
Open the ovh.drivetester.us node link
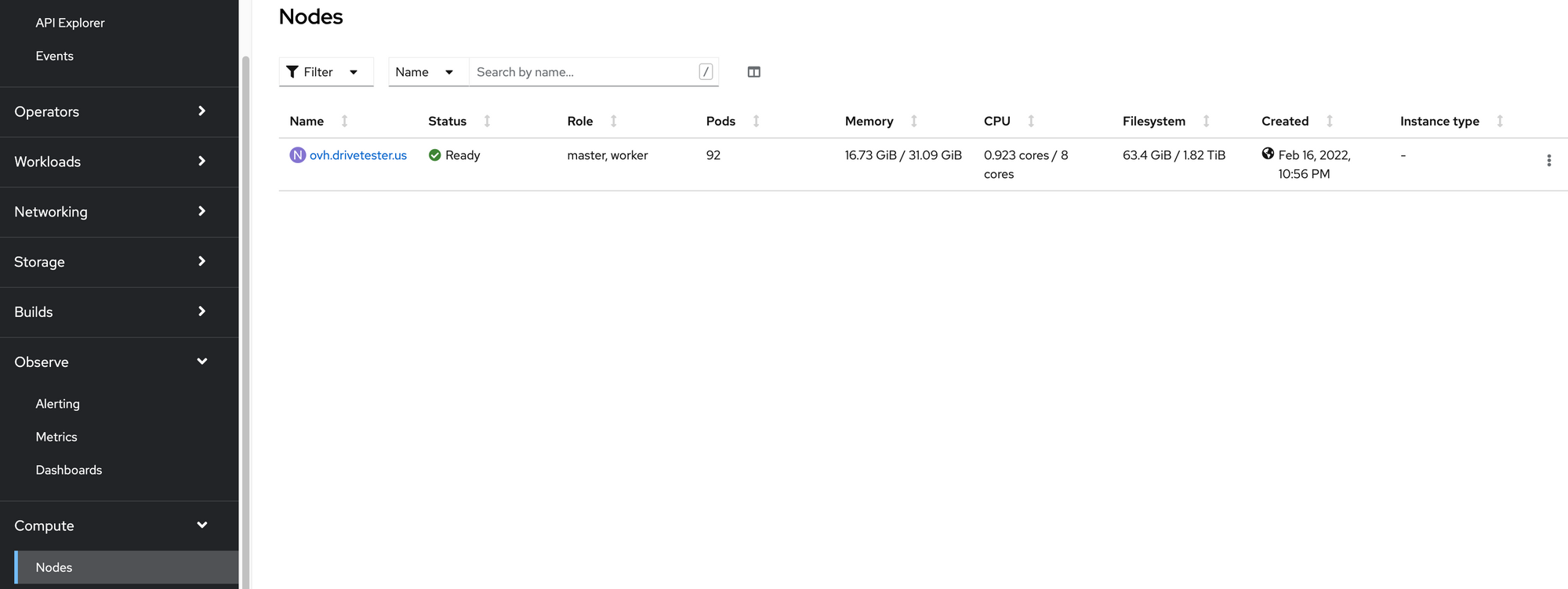click(358, 155)
